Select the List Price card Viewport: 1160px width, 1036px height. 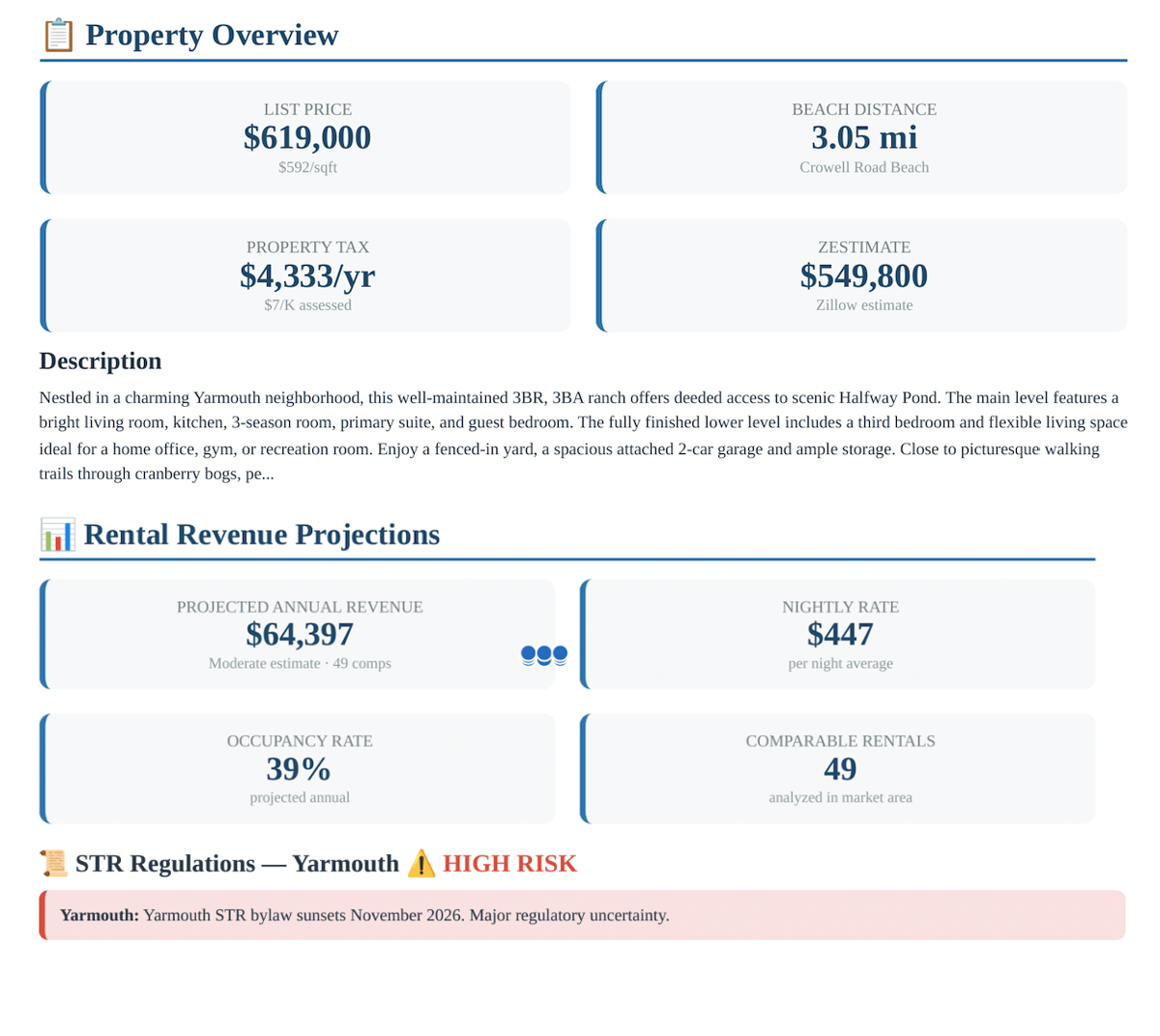pos(306,137)
